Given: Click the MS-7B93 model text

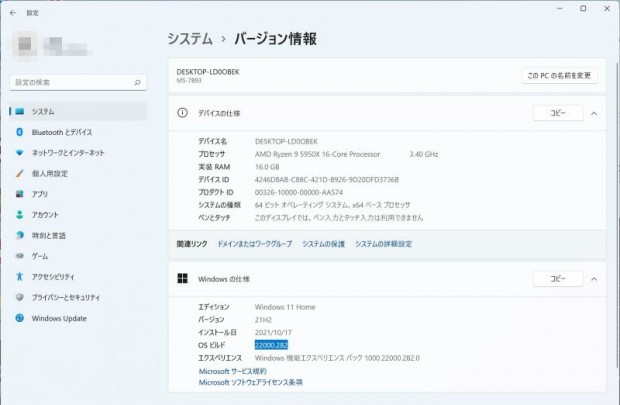Looking at the screenshot, I should pos(189,80).
